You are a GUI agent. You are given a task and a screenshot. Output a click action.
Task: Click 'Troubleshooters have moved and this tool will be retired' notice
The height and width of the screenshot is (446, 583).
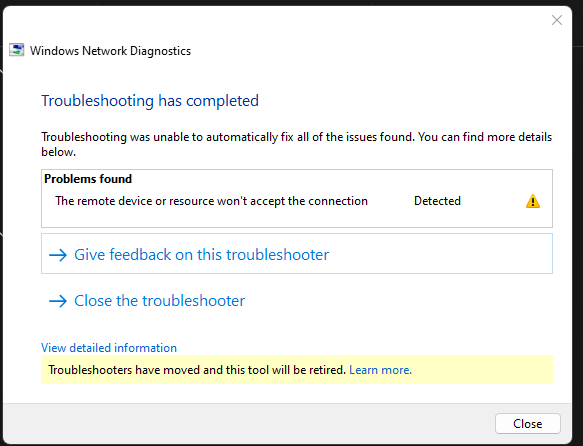(x=197, y=370)
